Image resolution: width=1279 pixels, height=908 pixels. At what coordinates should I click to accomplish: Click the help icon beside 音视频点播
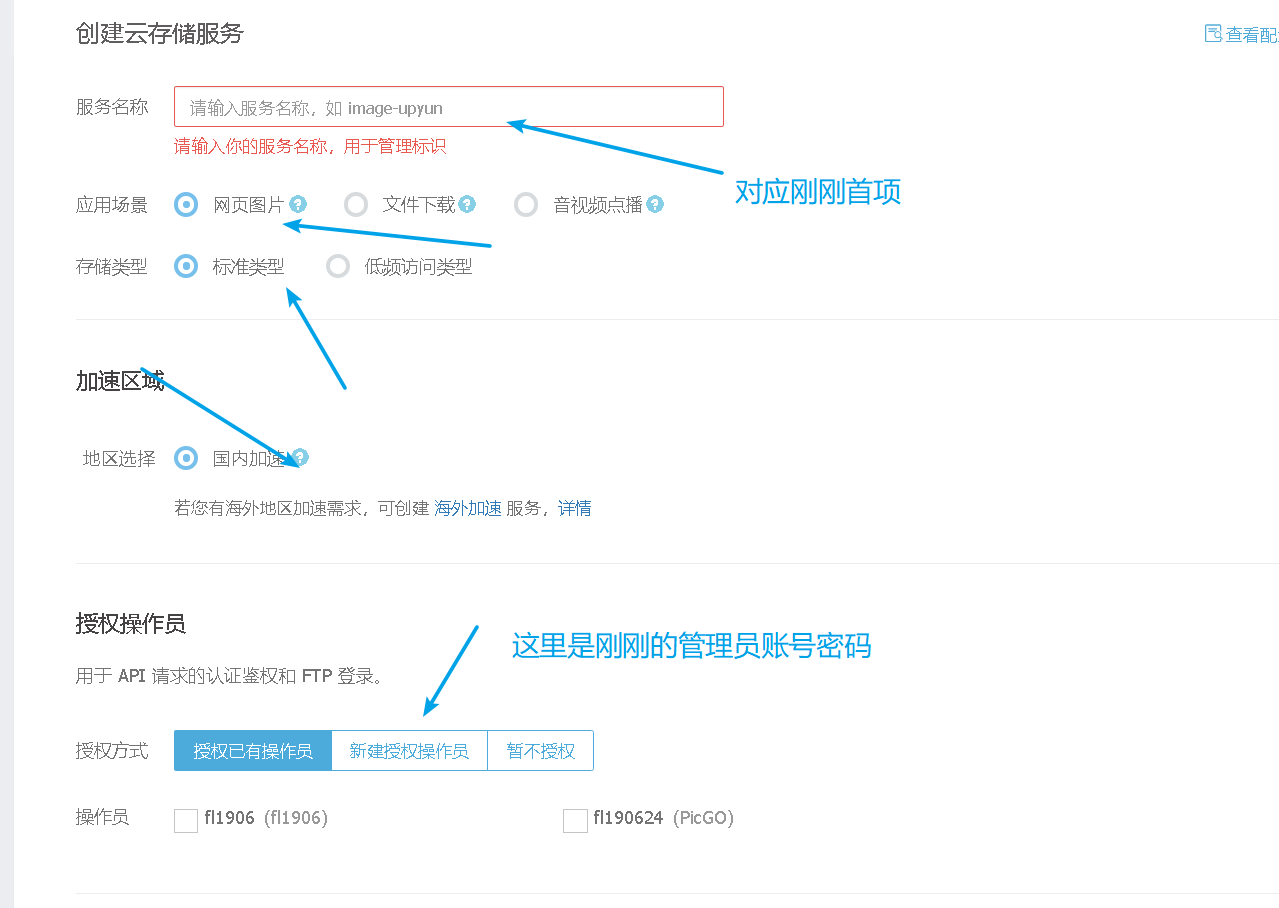click(655, 204)
